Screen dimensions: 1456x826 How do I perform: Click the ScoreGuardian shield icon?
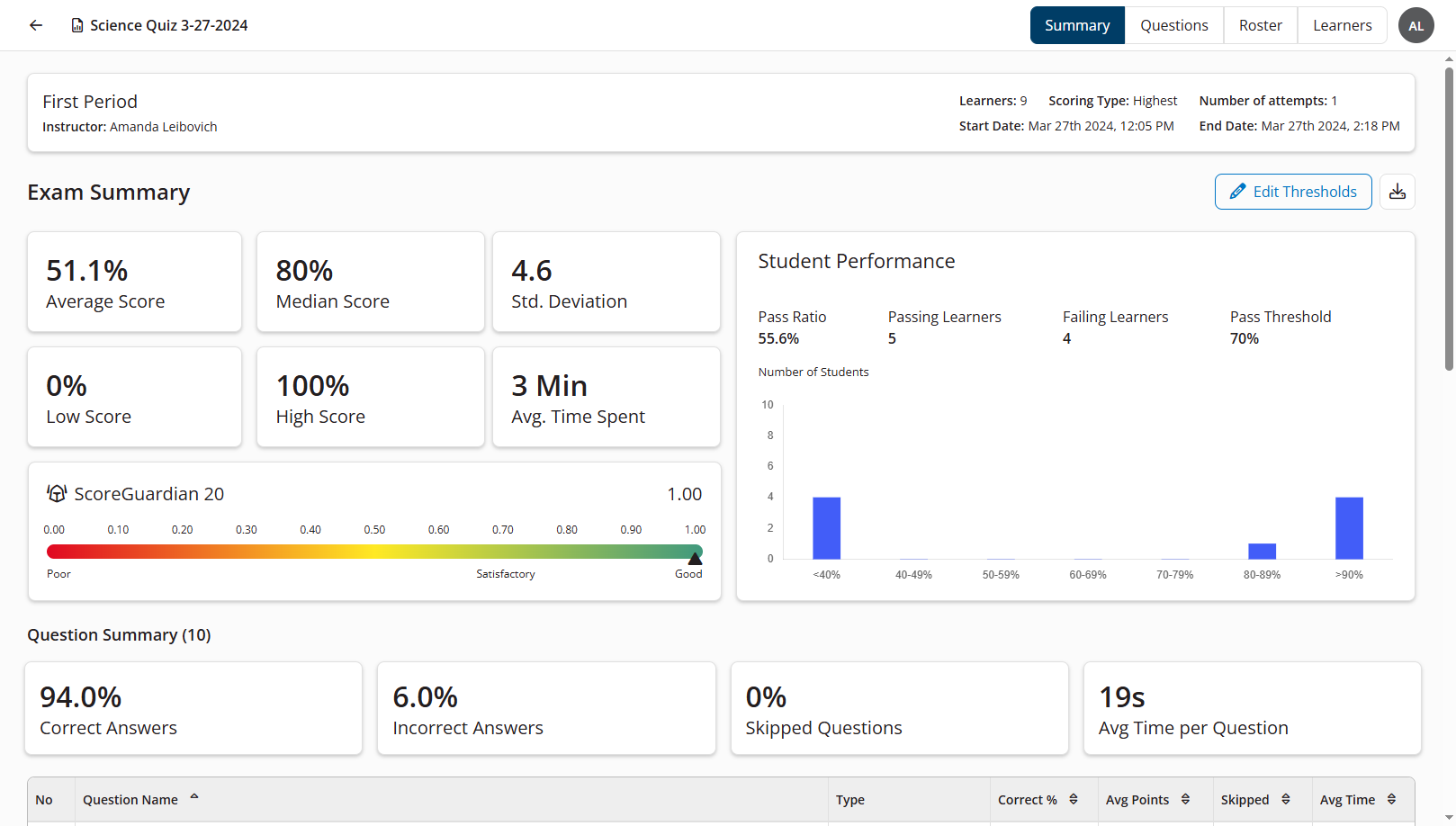click(x=57, y=493)
